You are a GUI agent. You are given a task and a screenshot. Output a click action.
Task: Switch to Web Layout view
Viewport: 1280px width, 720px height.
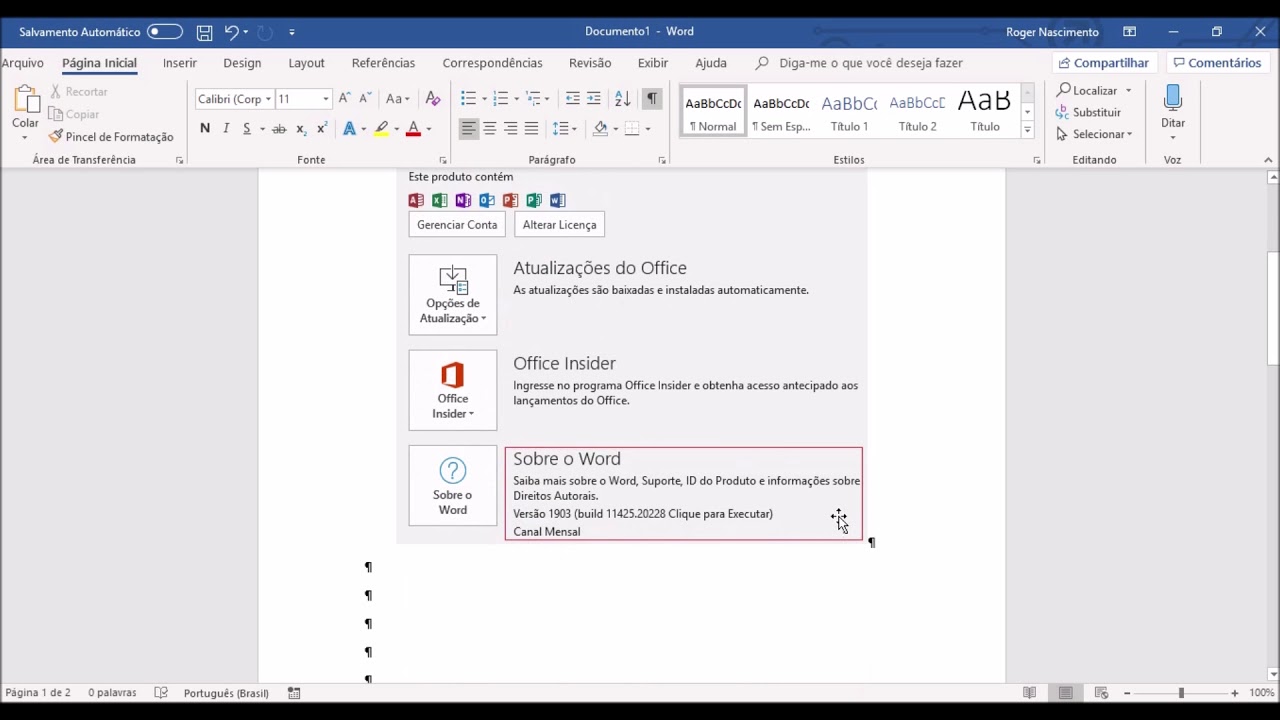click(1101, 693)
